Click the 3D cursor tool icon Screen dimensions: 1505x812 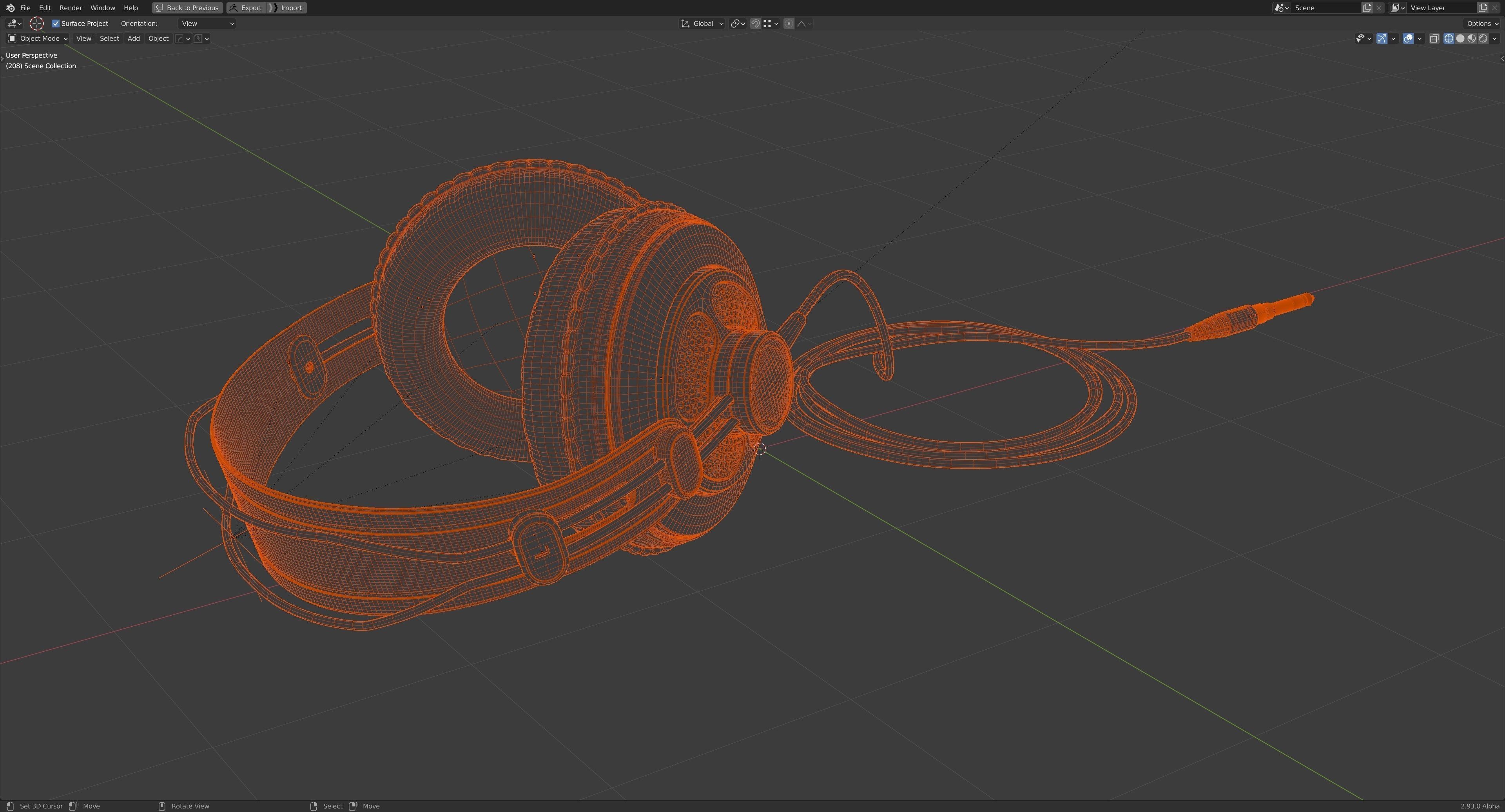(37, 24)
